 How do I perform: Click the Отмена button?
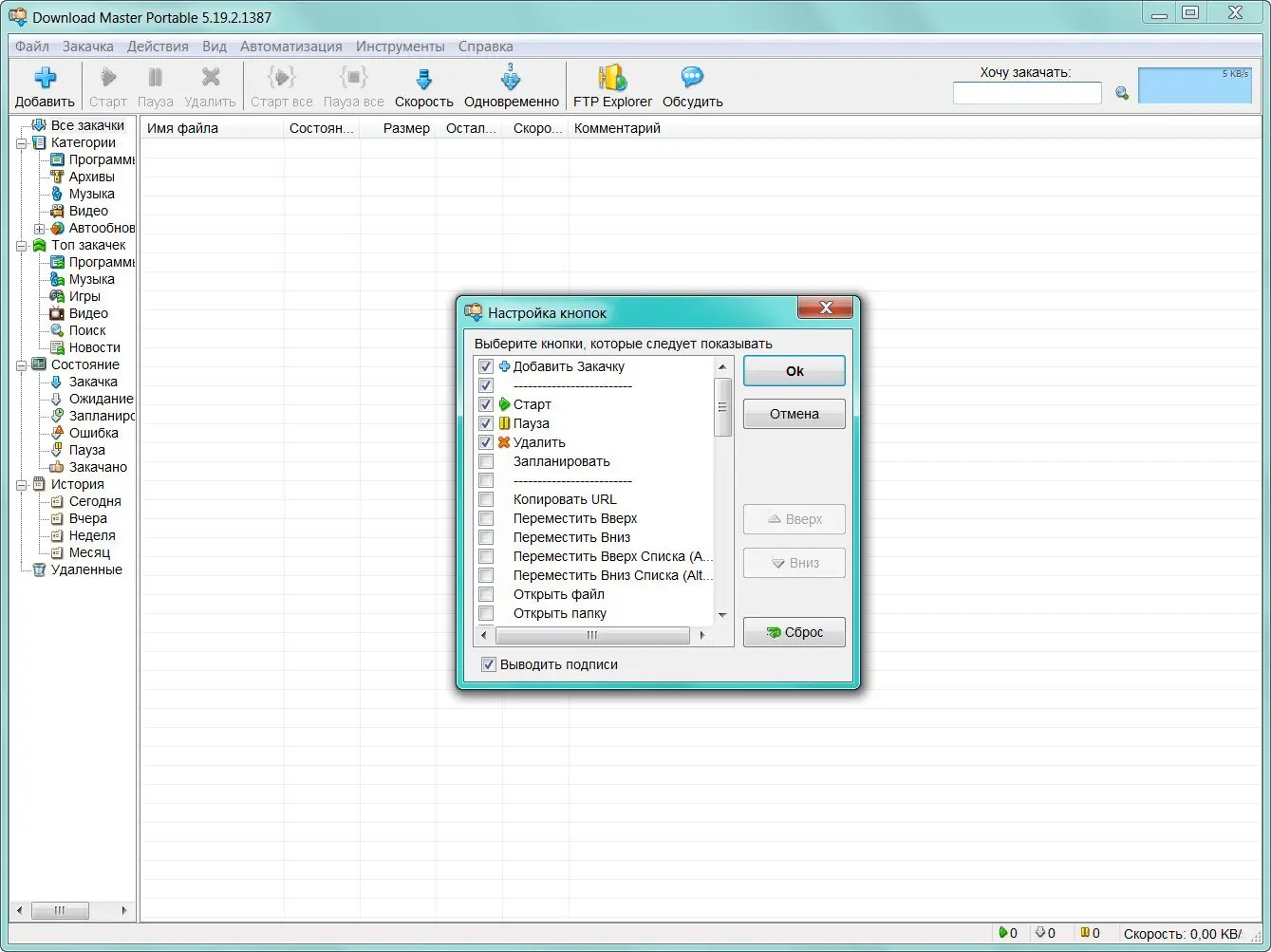[794, 414]
